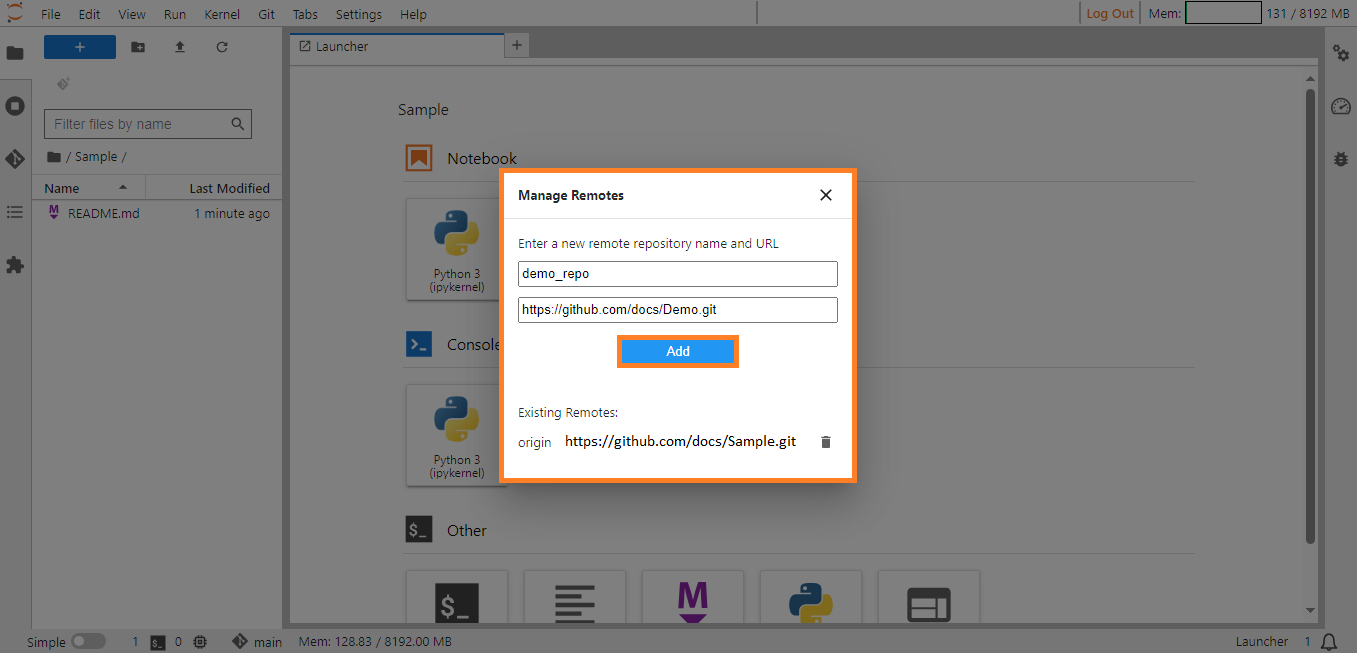This screenshot has width=1357, height=653.
Task: Open Running Terminals and Kernels panel
Action: tap(15, 106)
